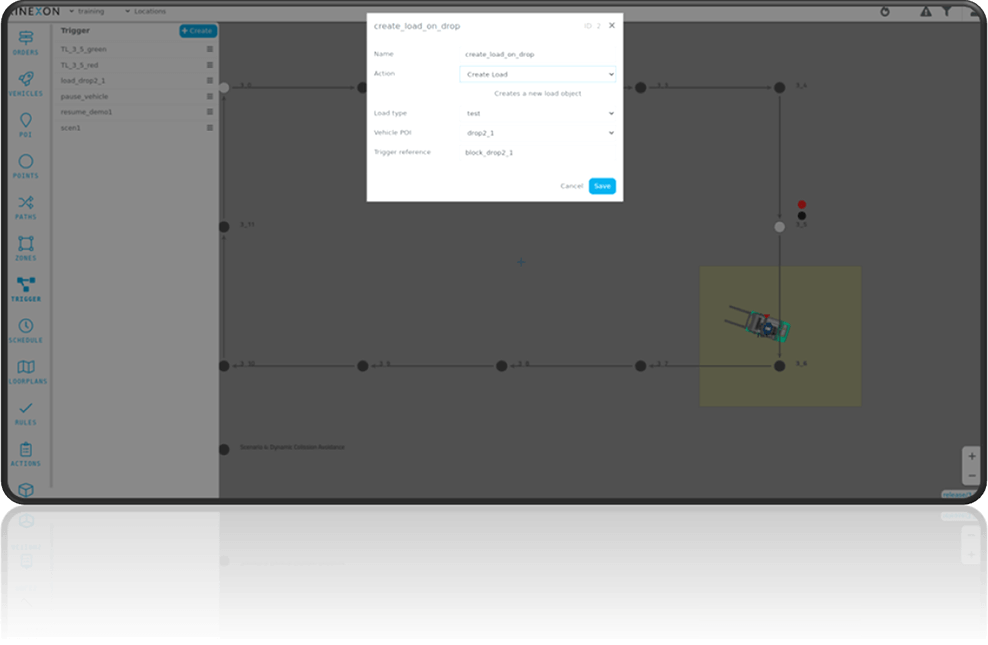
Task: Zoom in the map with plus button
Action: [971, 456]
